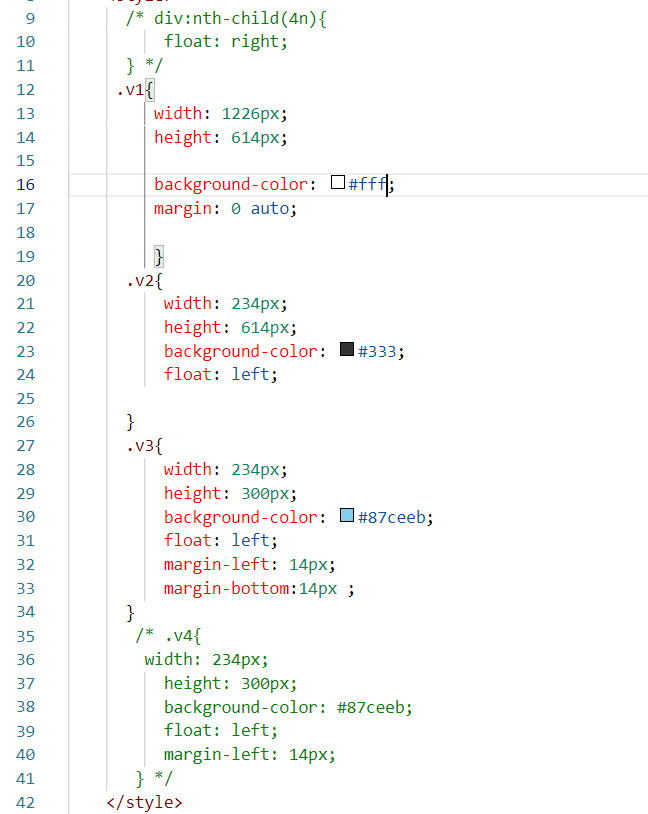Open the sky blue #87ceeb color swatch
This screenshot has width=648, height=814.
347,515
